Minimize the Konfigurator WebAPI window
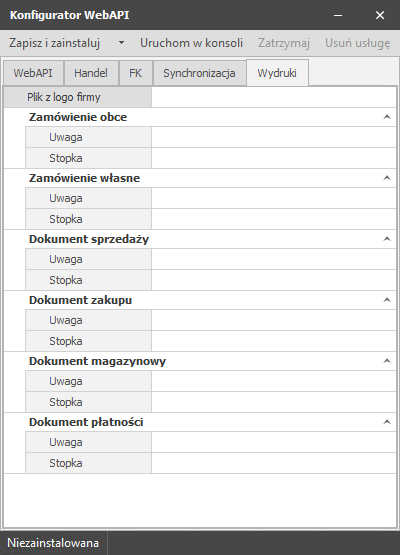Screen dimensions: 400x555 pos(338,15)
